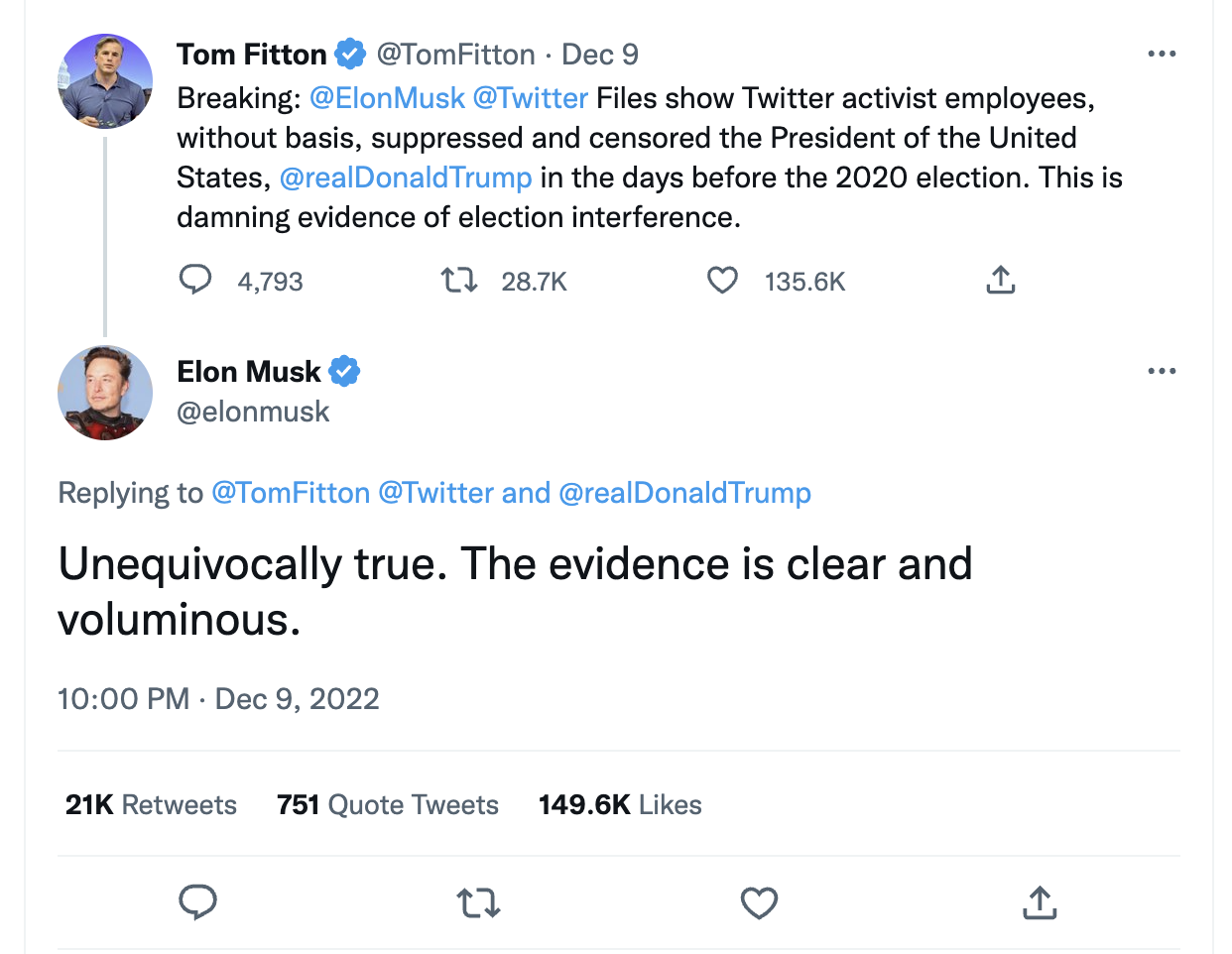Screen dimensions: 1232x954
Task: View the 149.6K Likes list
Action: point(620,804)
